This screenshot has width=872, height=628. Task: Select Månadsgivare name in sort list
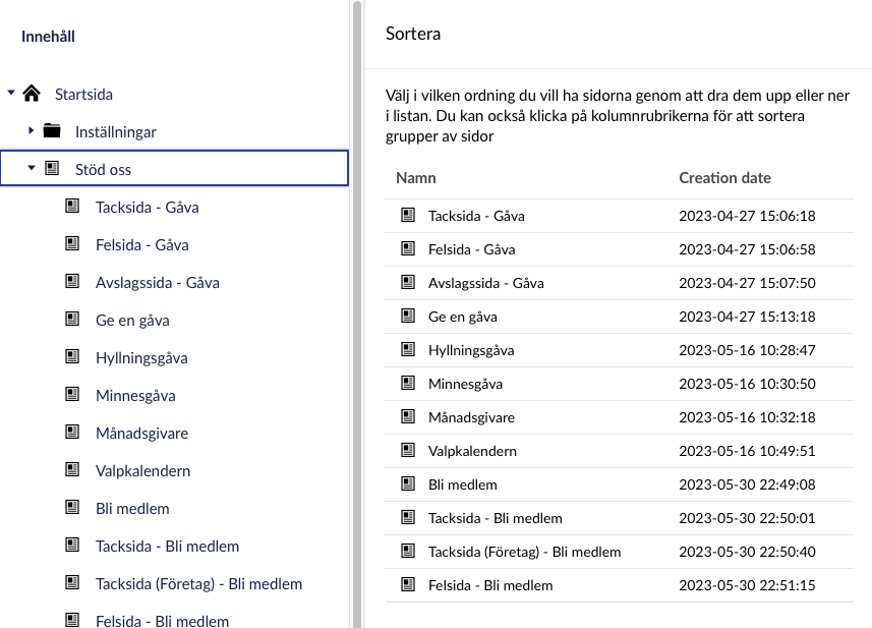(x=472, y=418)
